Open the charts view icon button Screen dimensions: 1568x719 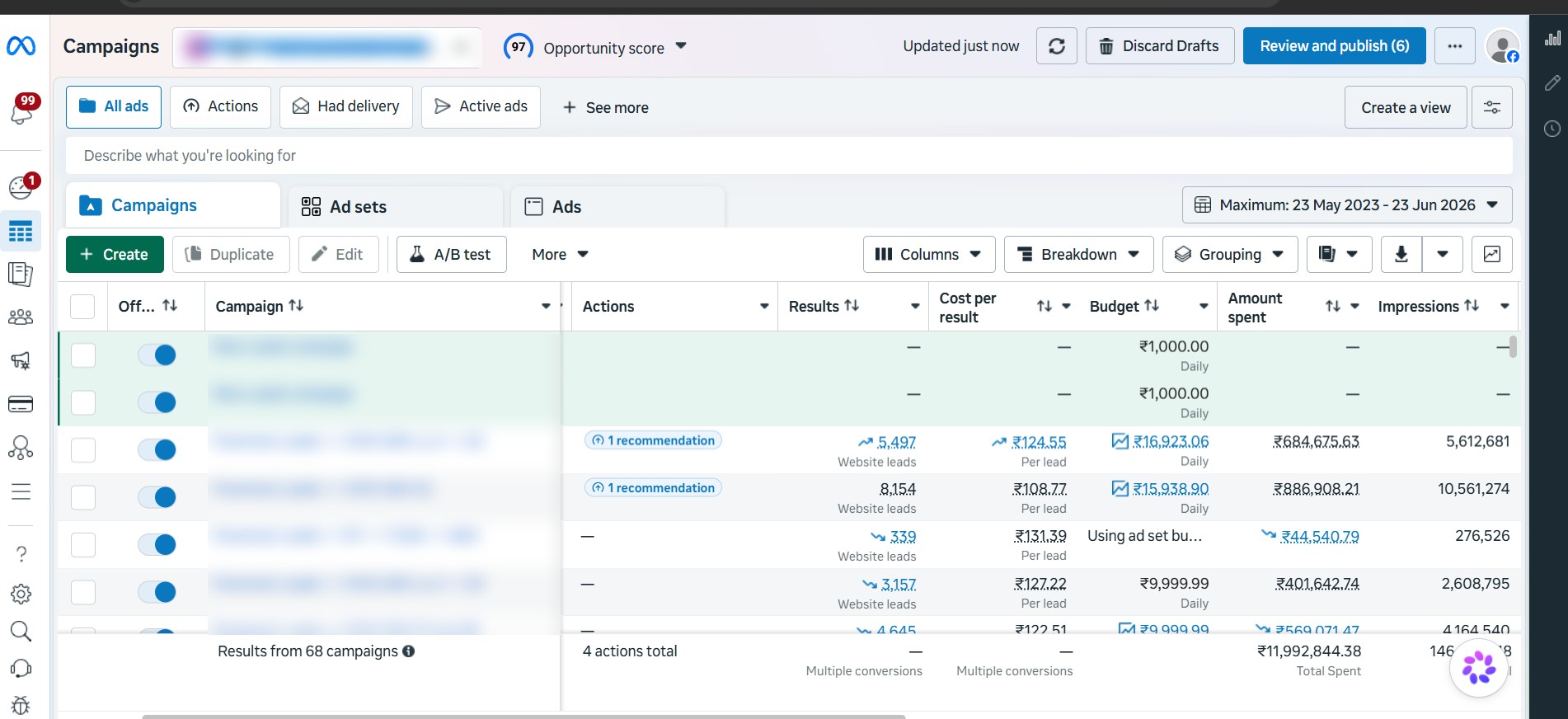click(1492, 254)
